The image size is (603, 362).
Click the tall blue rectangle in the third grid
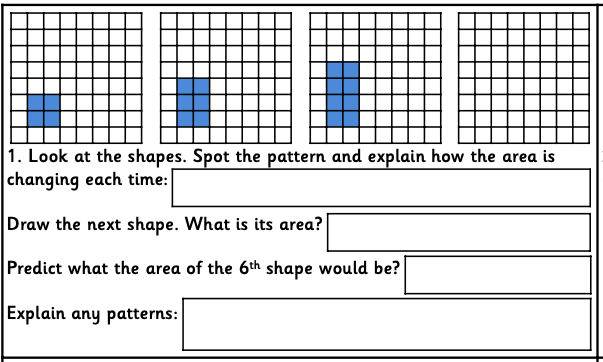point(343,95)
